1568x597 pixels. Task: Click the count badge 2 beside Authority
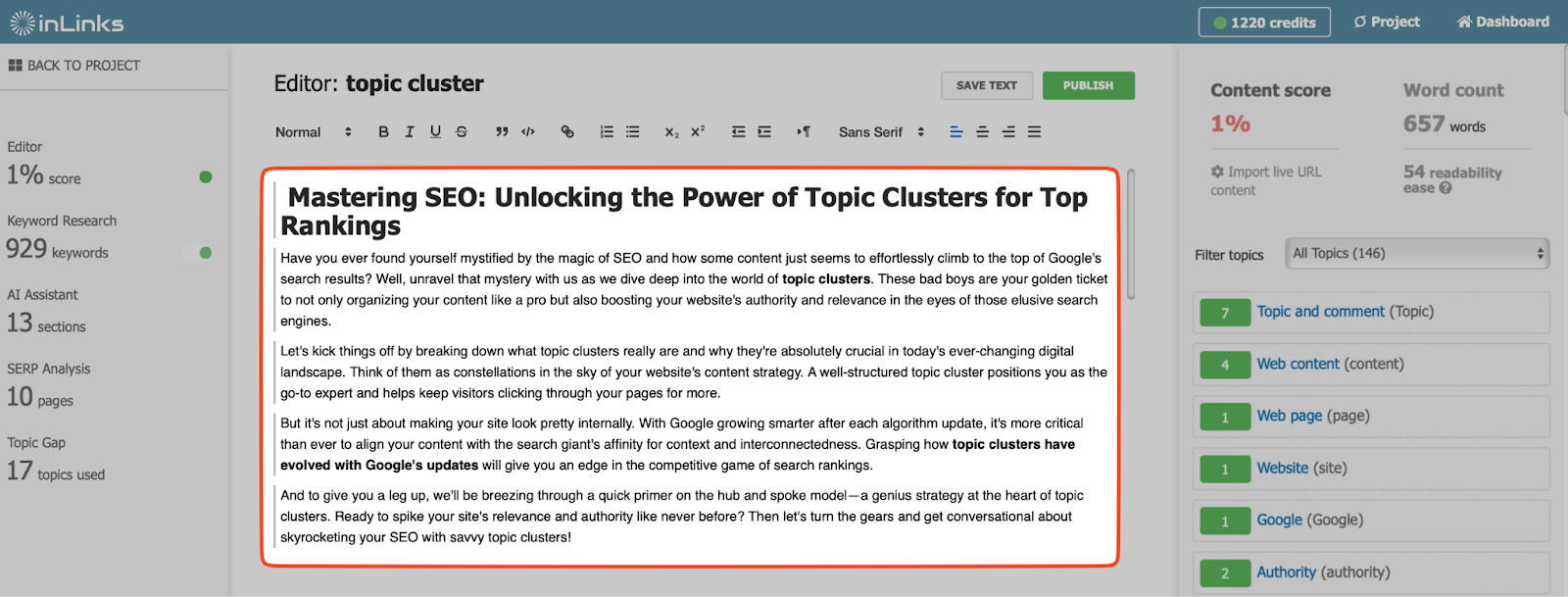1225,573
